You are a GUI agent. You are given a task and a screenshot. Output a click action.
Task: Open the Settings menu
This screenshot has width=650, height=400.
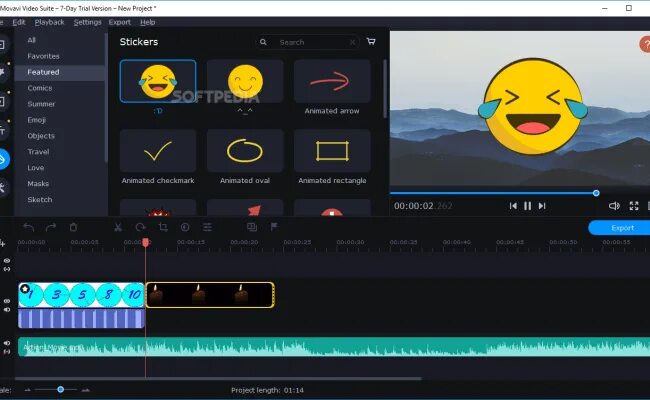point(87,22)
